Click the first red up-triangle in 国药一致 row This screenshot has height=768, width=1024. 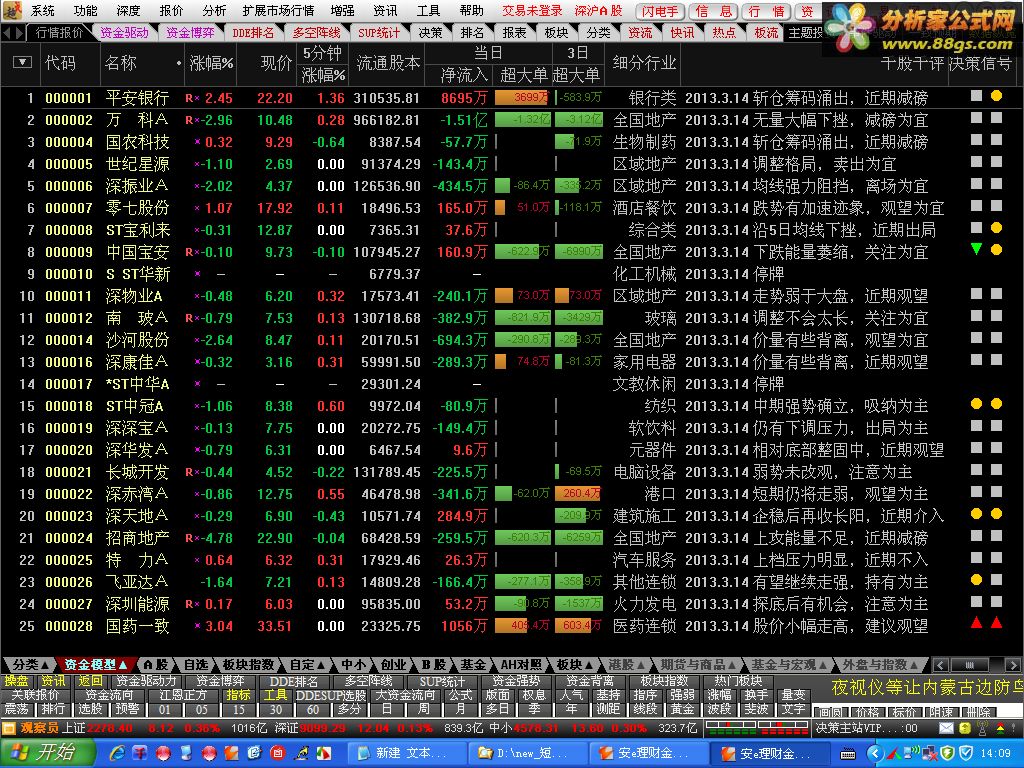pos(976,622)
